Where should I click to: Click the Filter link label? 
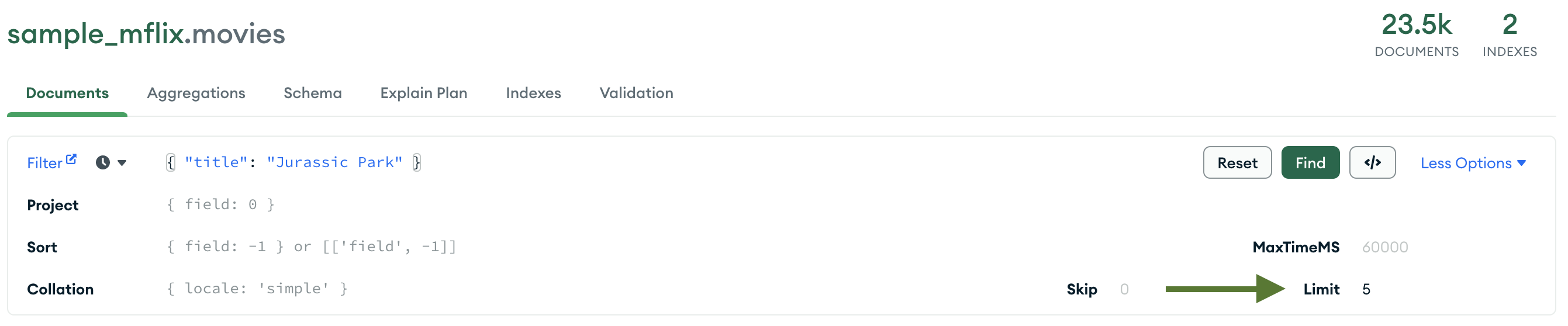tap(44, 163)
